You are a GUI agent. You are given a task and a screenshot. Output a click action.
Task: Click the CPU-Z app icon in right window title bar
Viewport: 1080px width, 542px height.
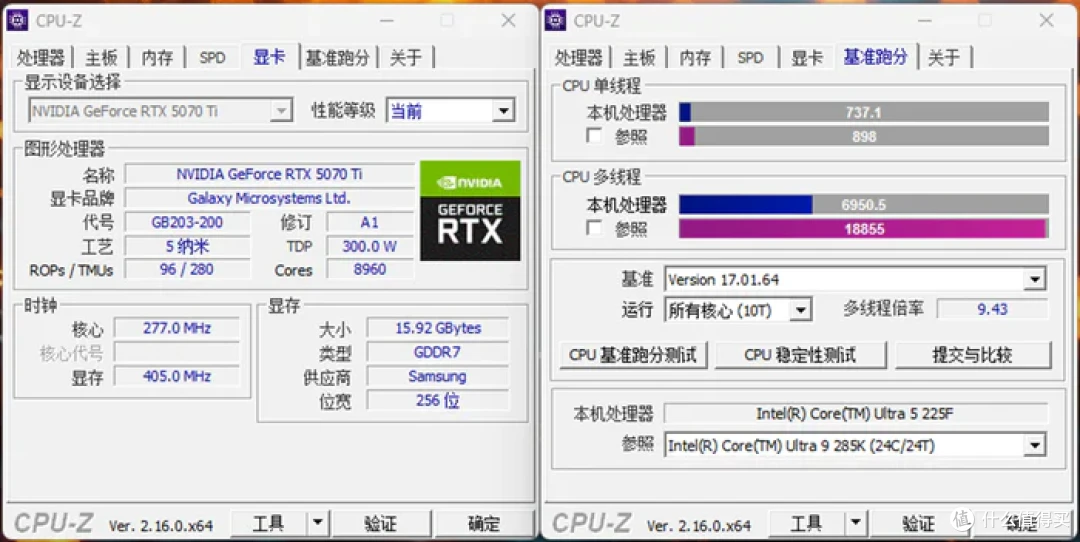[555, 20]
